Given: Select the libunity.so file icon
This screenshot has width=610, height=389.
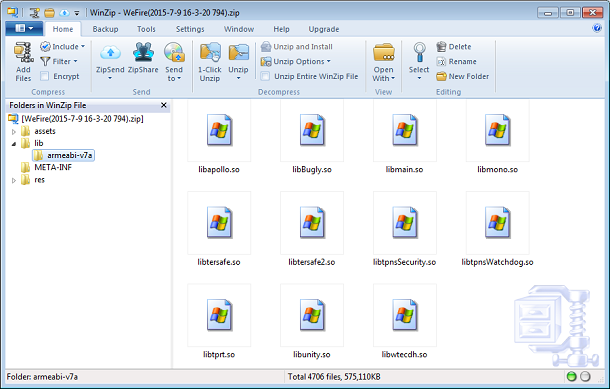Looking at the screenshot, I should pos(312,315).
